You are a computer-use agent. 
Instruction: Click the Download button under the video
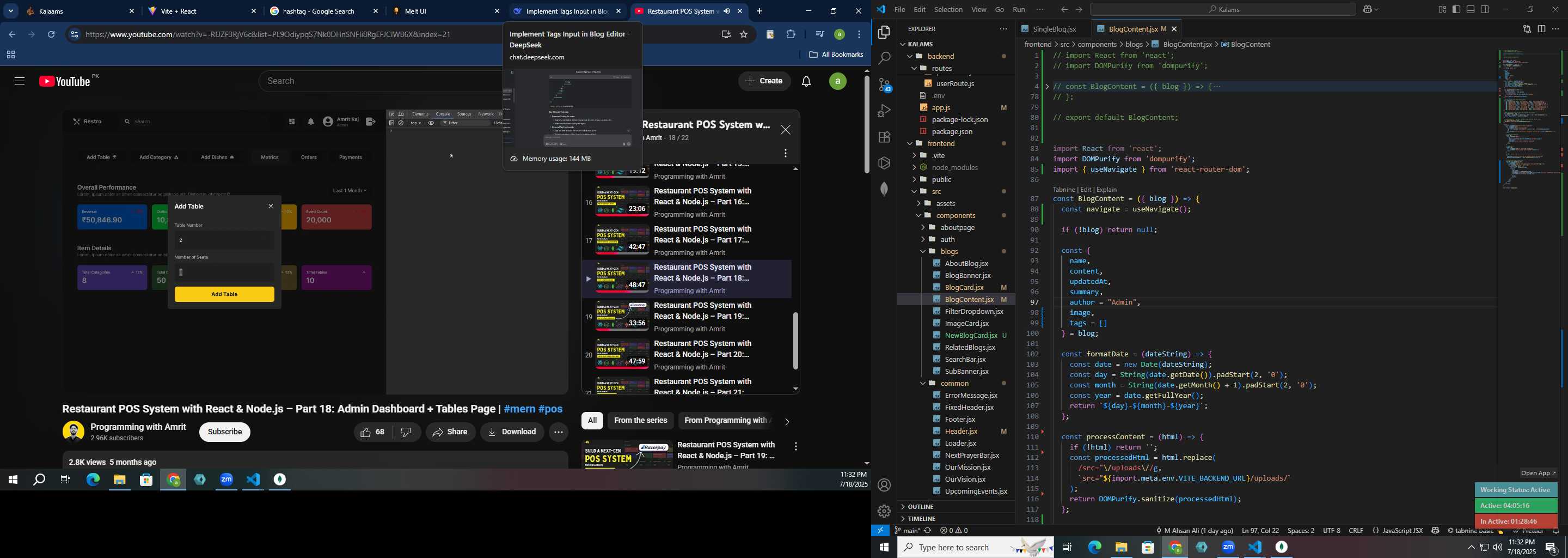point(512,433)
